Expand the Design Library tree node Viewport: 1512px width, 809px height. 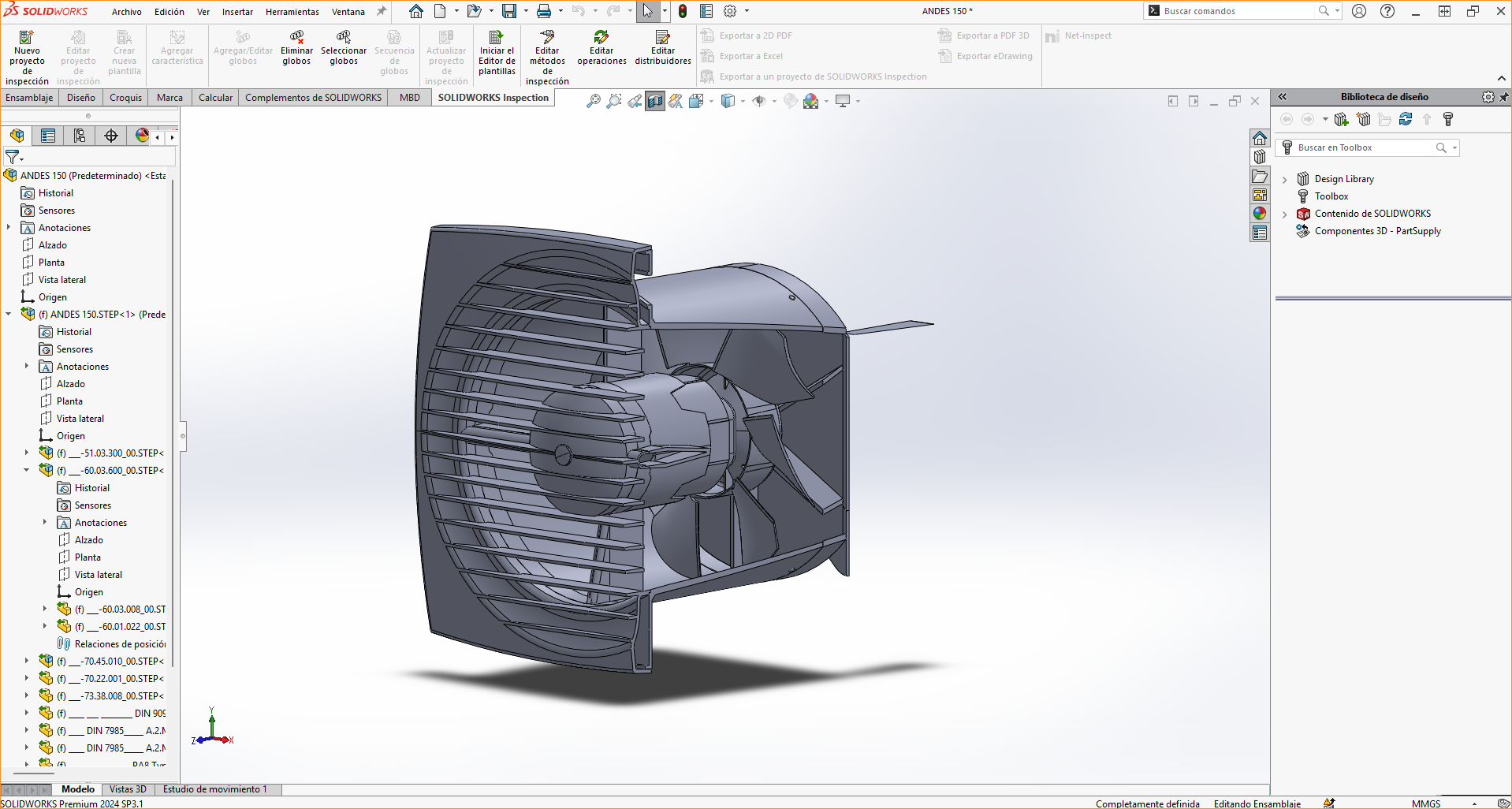pos(1285,180)
